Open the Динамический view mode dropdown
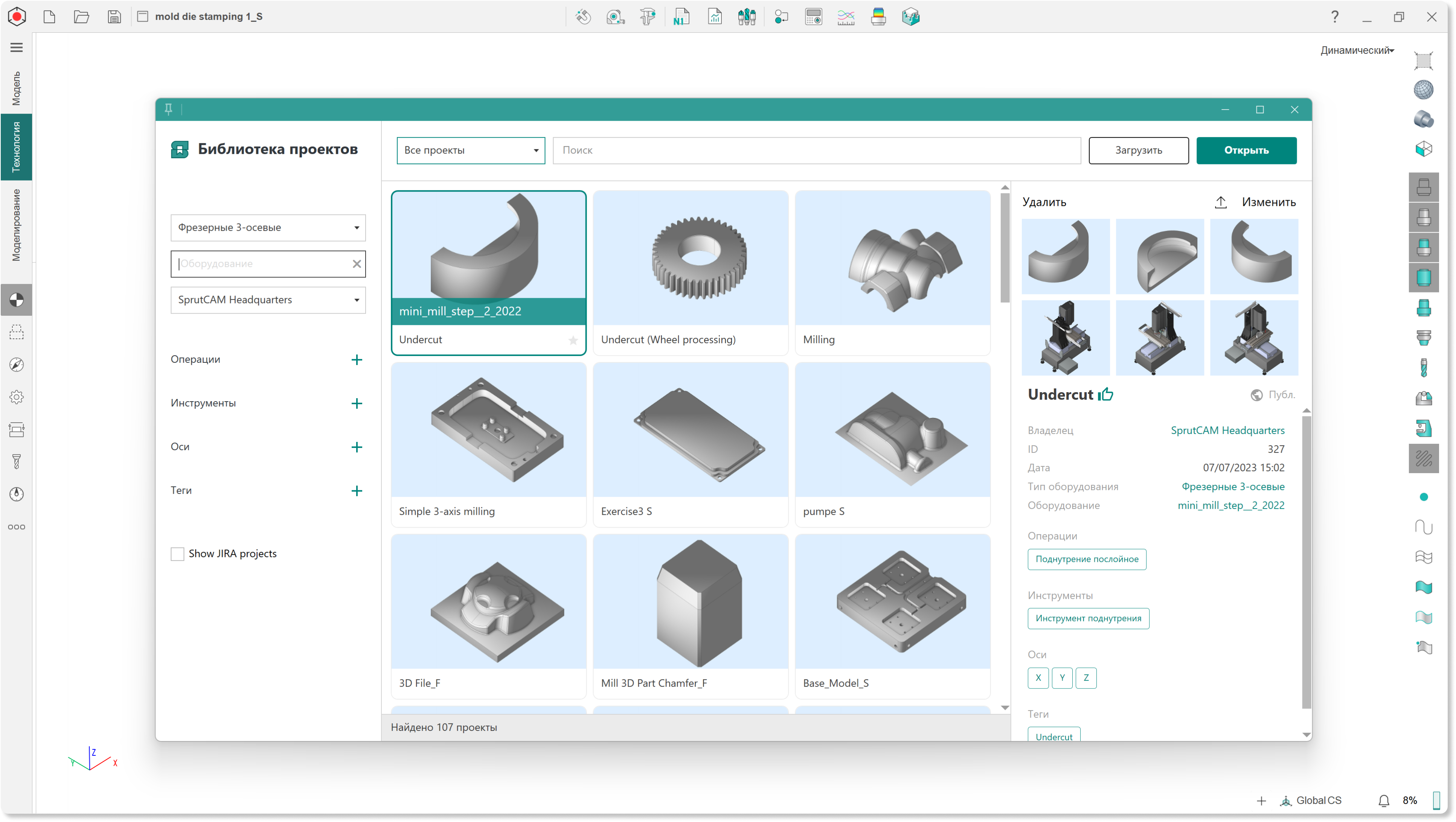The image size is (1456, 822). pos(1357,50)
